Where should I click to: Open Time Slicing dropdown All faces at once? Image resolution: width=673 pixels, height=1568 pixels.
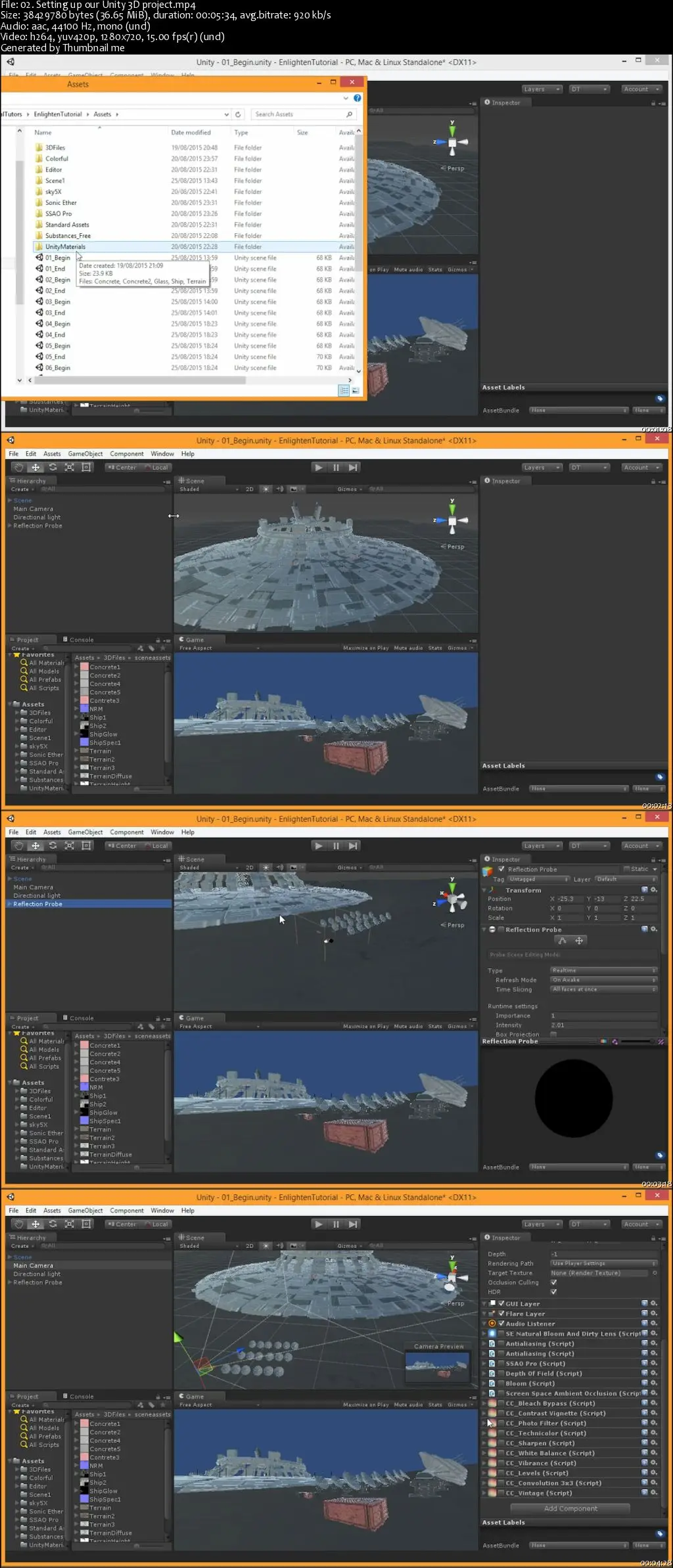[x=603, y=989]
